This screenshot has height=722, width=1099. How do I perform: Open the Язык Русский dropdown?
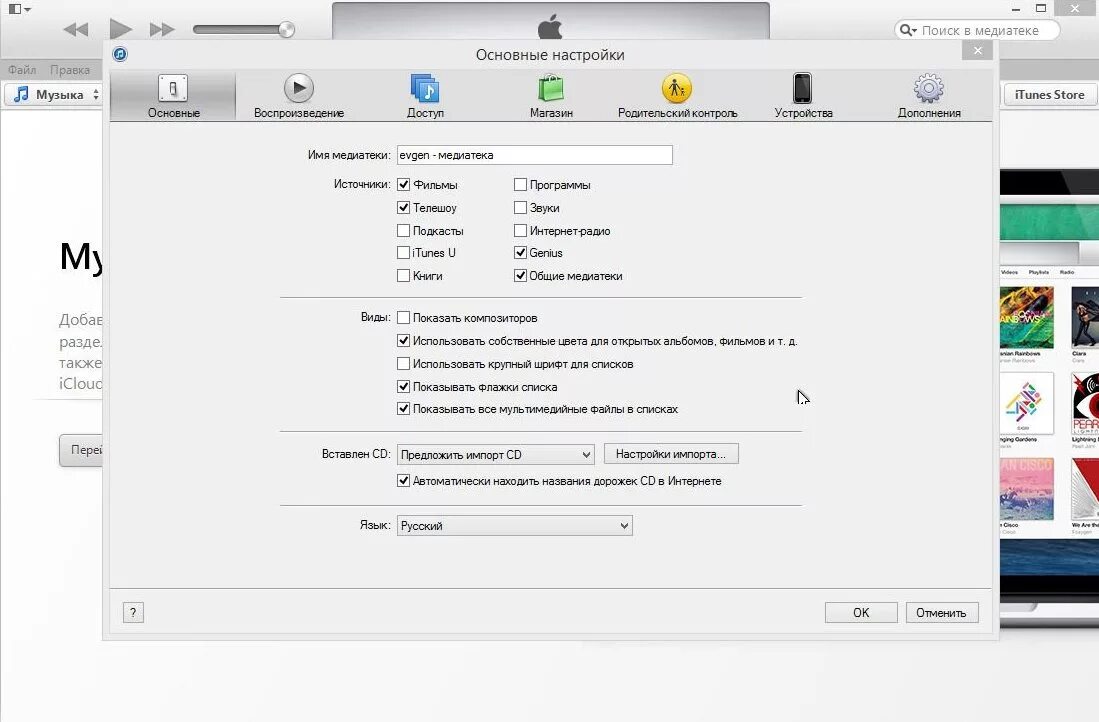point(514,526)
